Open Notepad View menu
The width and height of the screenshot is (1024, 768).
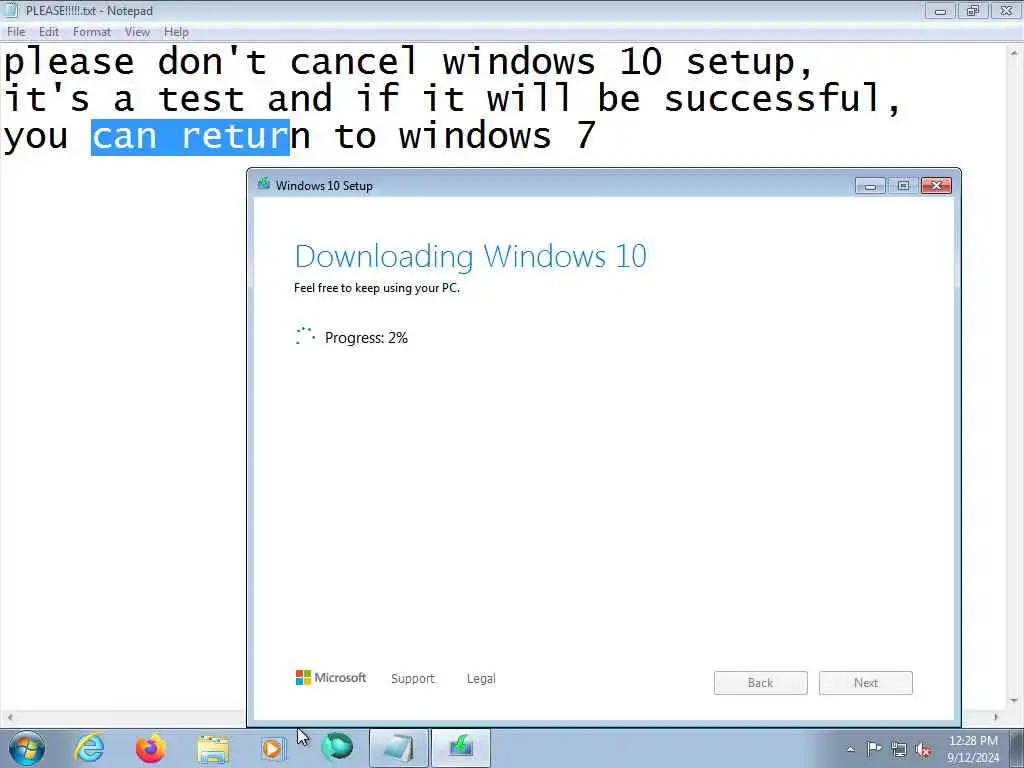pos(137,31)
